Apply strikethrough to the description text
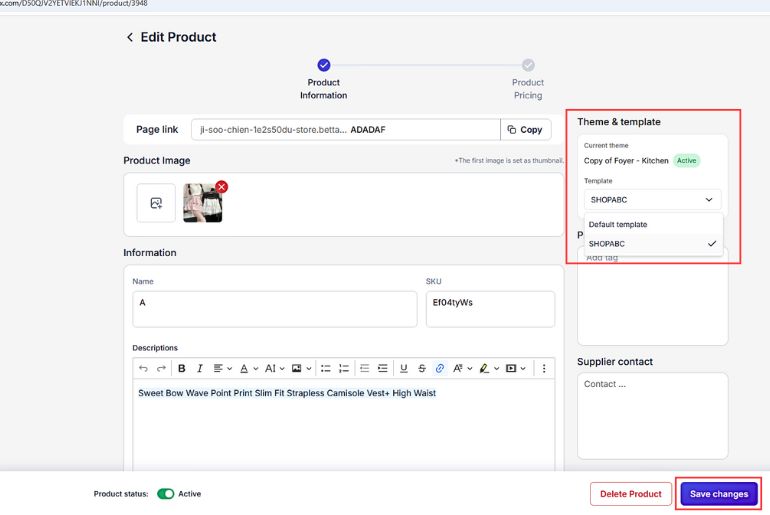Image resolution: width=770 pixels, height=515 pixels. tap(421, 368)
